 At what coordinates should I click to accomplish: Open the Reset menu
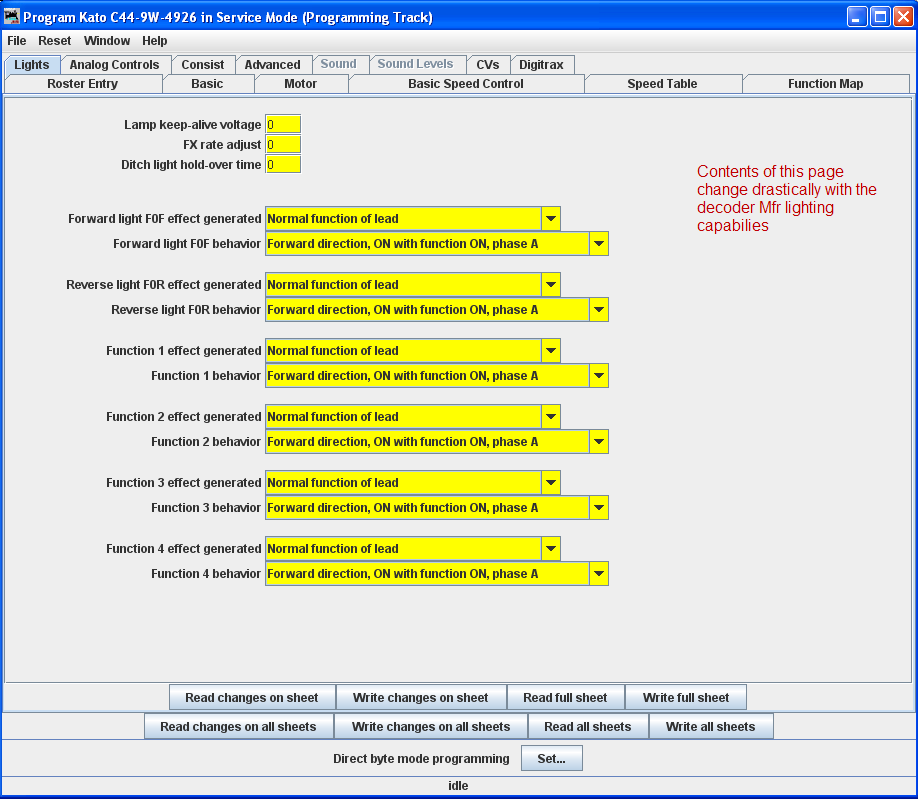[x=55, y=41]
